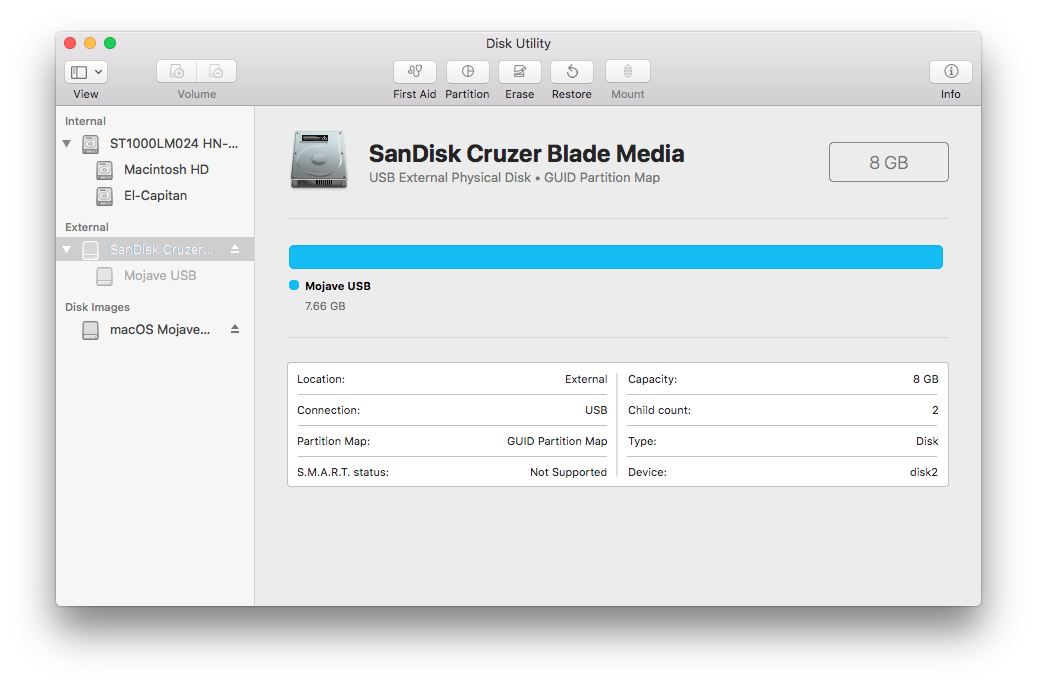
Task: Run First Aid on the disk
Action: [415, 71]
